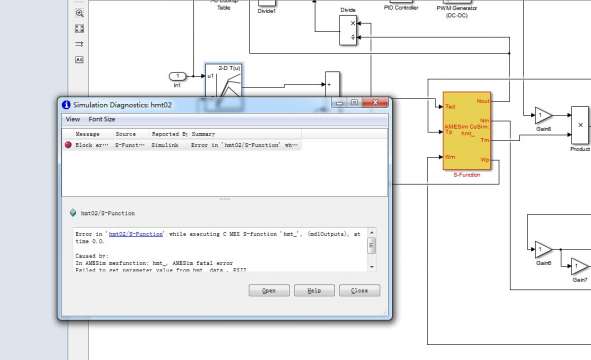The height and width of the screenshot is (360, 591).
Task: Select the orange AMESim S-Function block
Action: [x=467, y=130]
